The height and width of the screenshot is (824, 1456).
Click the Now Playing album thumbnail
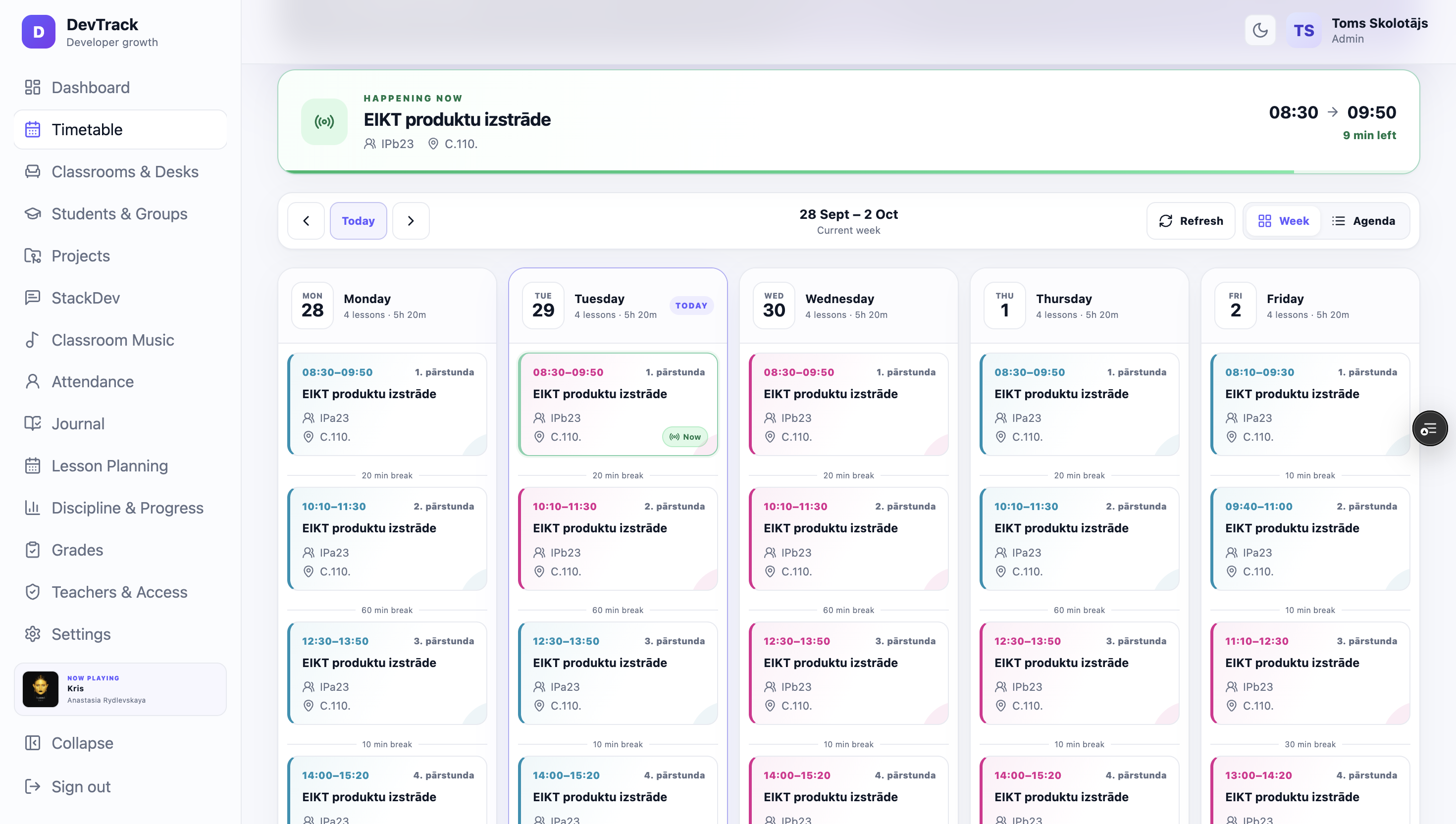[x=40, y=689]
